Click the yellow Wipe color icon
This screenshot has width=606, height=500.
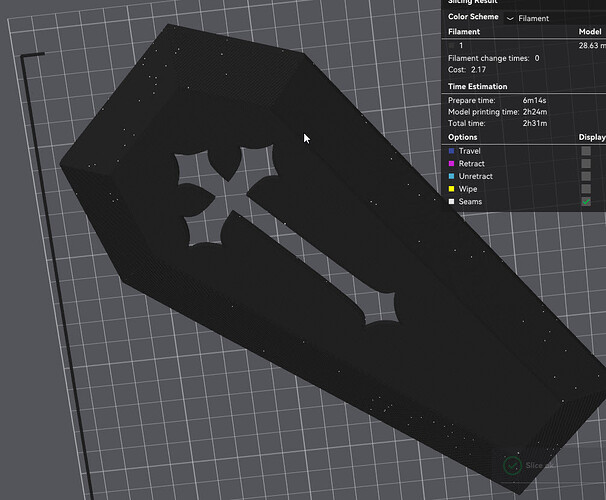tap(451, 189)
